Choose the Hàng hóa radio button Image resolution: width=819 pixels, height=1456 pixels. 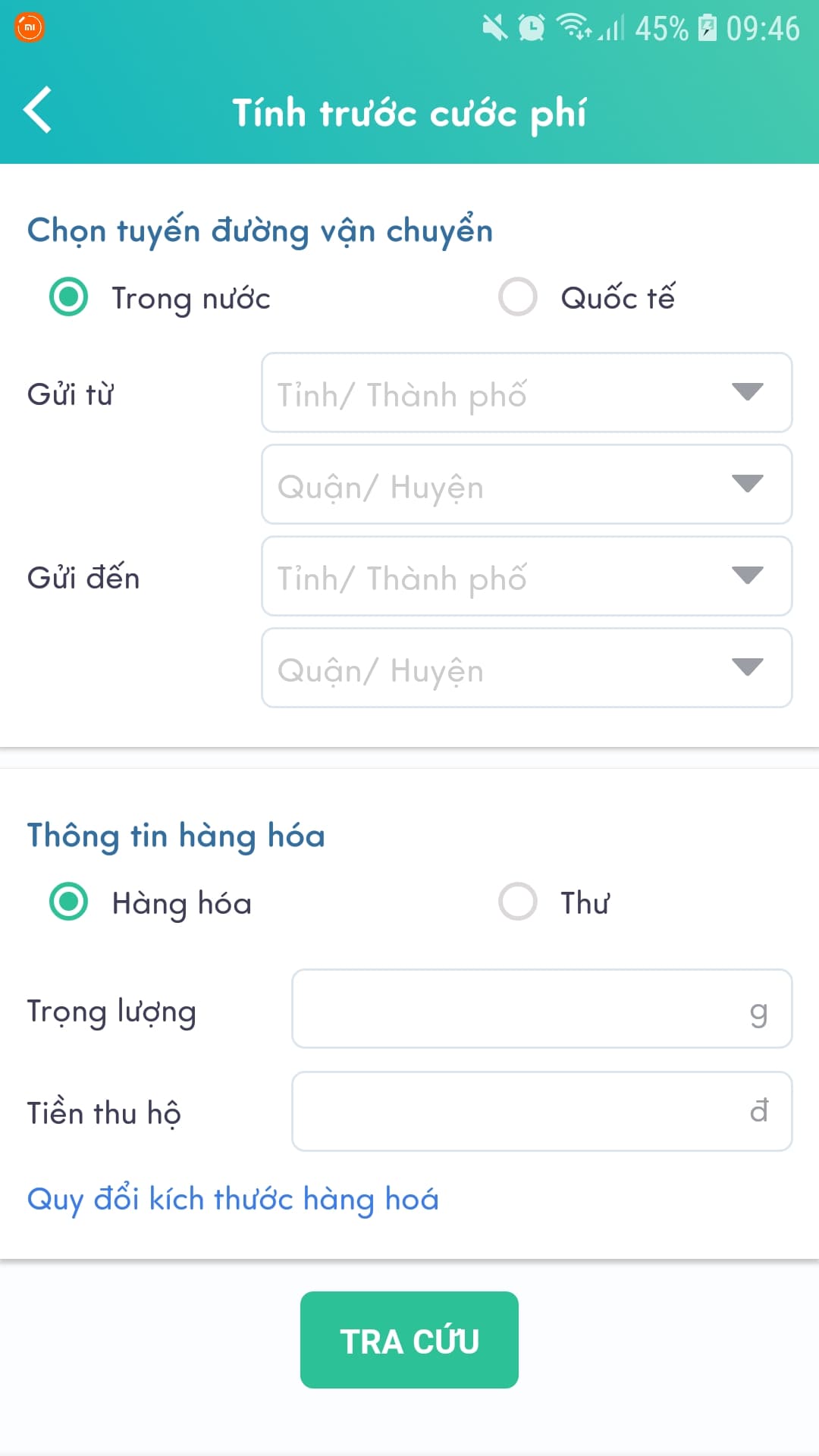(x=69, y=902)
